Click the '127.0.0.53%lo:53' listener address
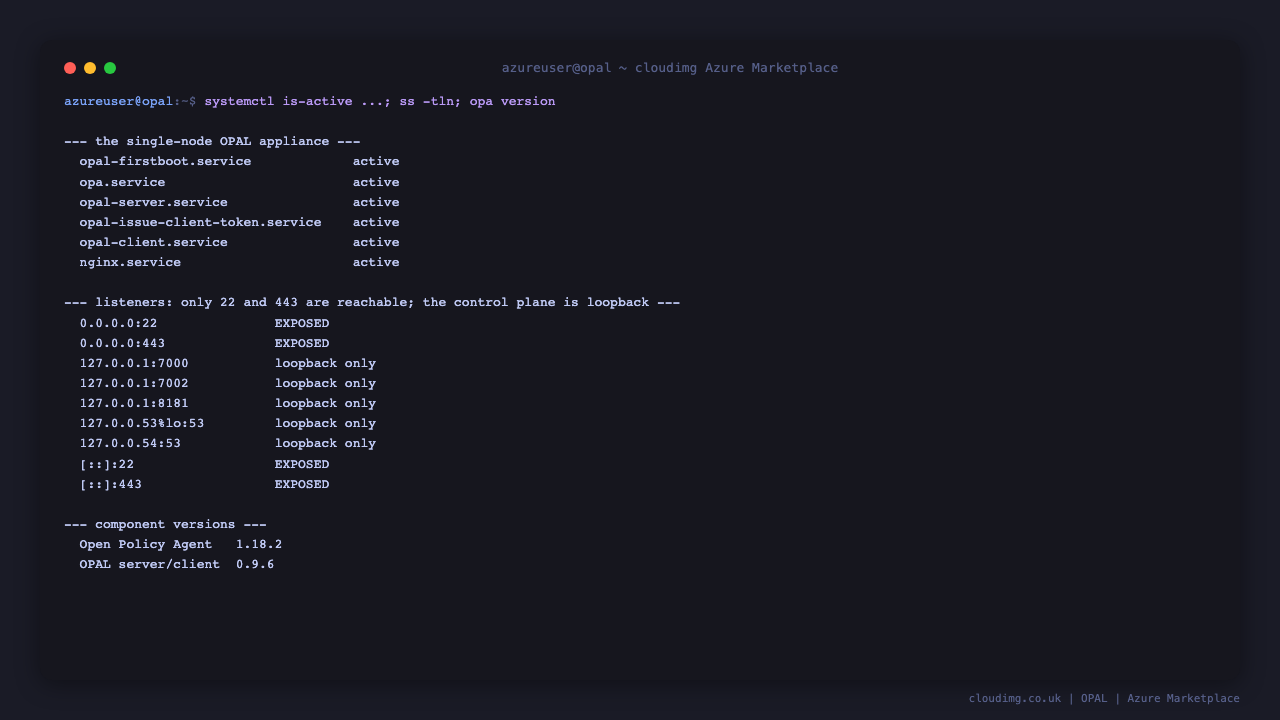The width and height of the screenshot is (1280, 720). point(142,423)
